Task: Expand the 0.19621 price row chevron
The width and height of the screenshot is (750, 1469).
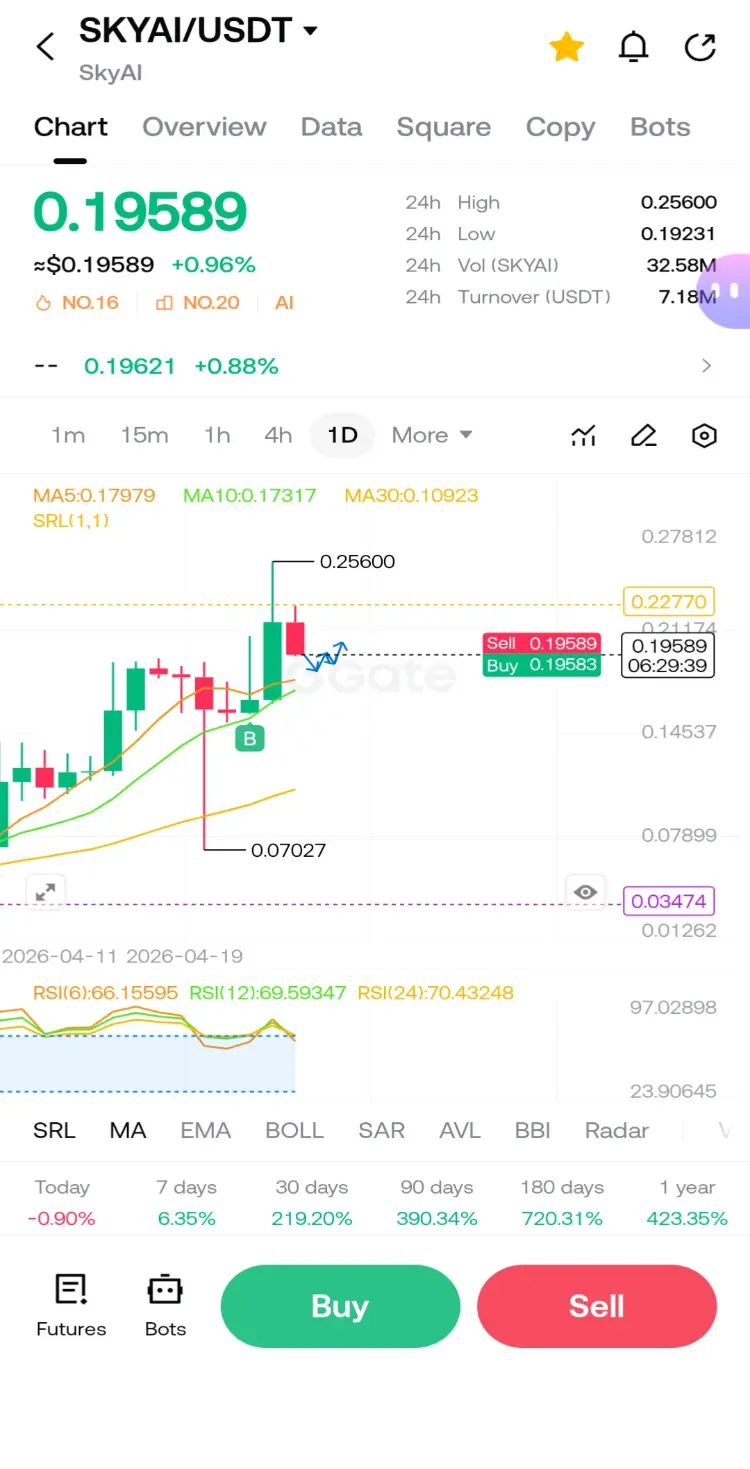Action: 707,366
